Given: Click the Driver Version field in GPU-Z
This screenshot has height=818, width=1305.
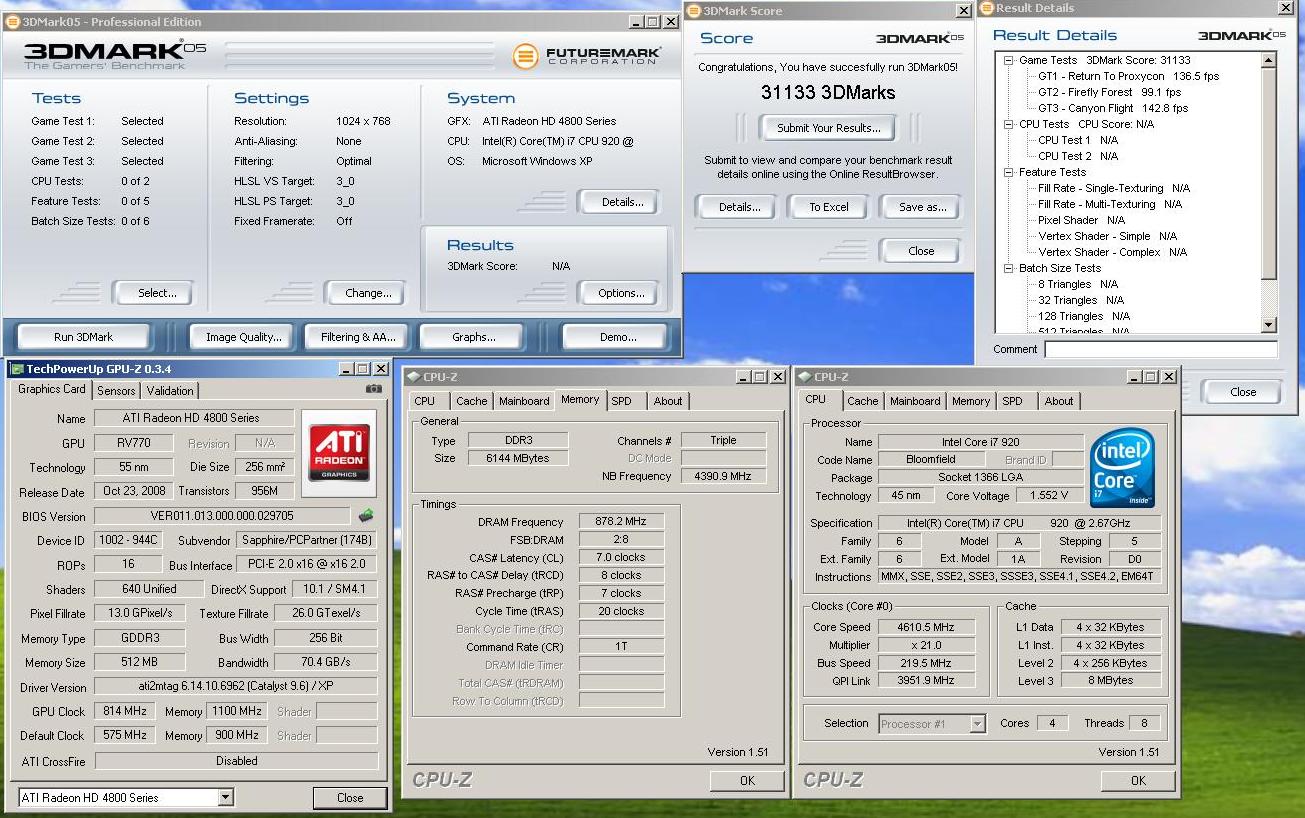Looking at the screenshot, I should pos(236,687).
